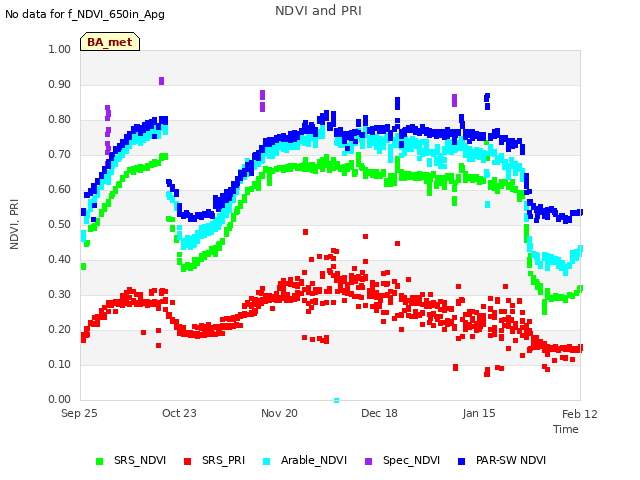Click the green SRS_NDVI legend swatch
The height and width of the screenshot is (480, 640).
click(x=99, y=461)
